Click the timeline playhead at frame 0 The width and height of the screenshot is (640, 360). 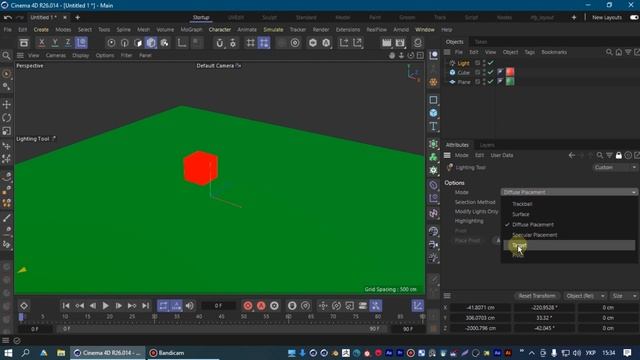[21, 317]
